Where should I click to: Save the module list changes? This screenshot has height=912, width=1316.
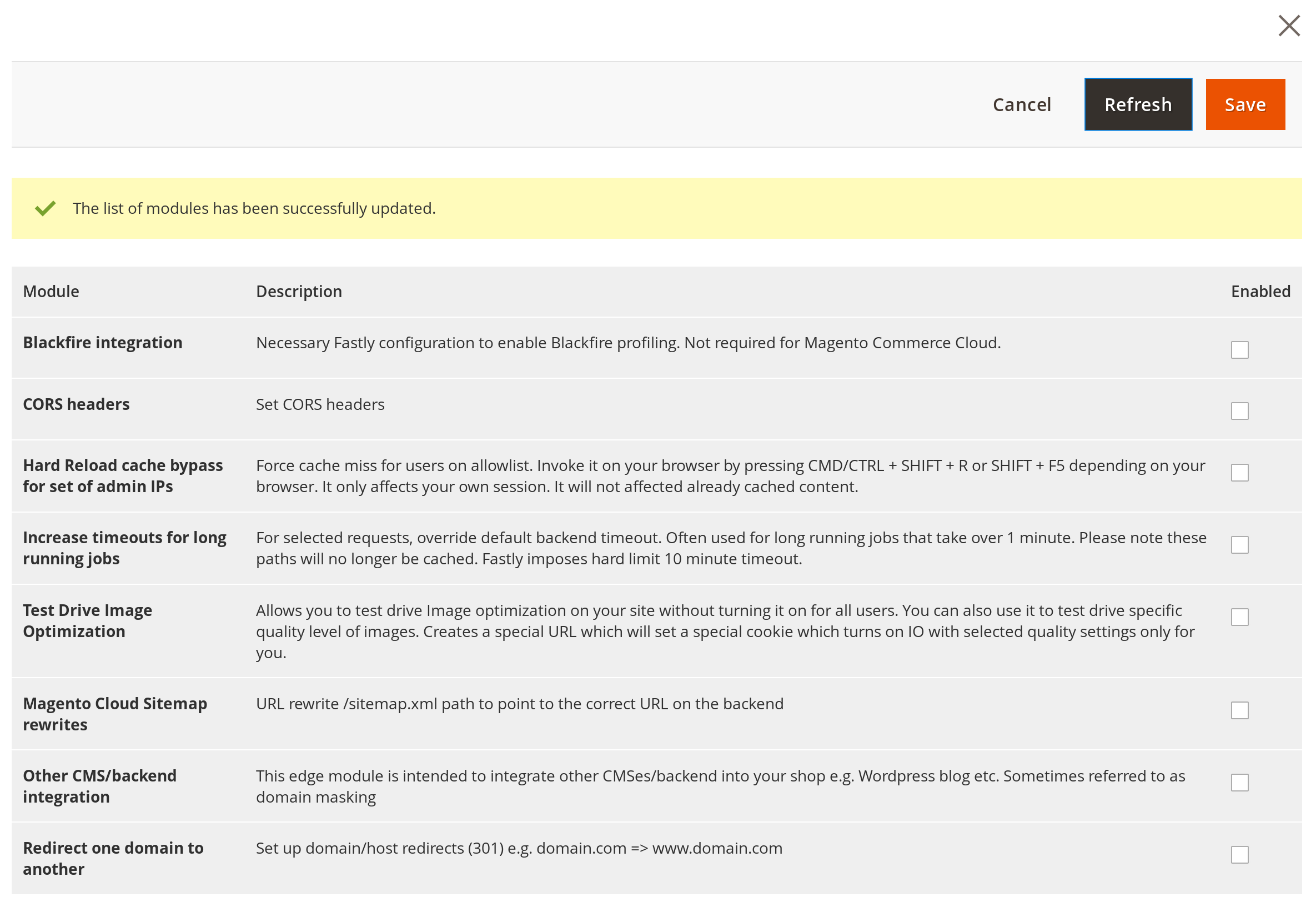[1244, 104]
